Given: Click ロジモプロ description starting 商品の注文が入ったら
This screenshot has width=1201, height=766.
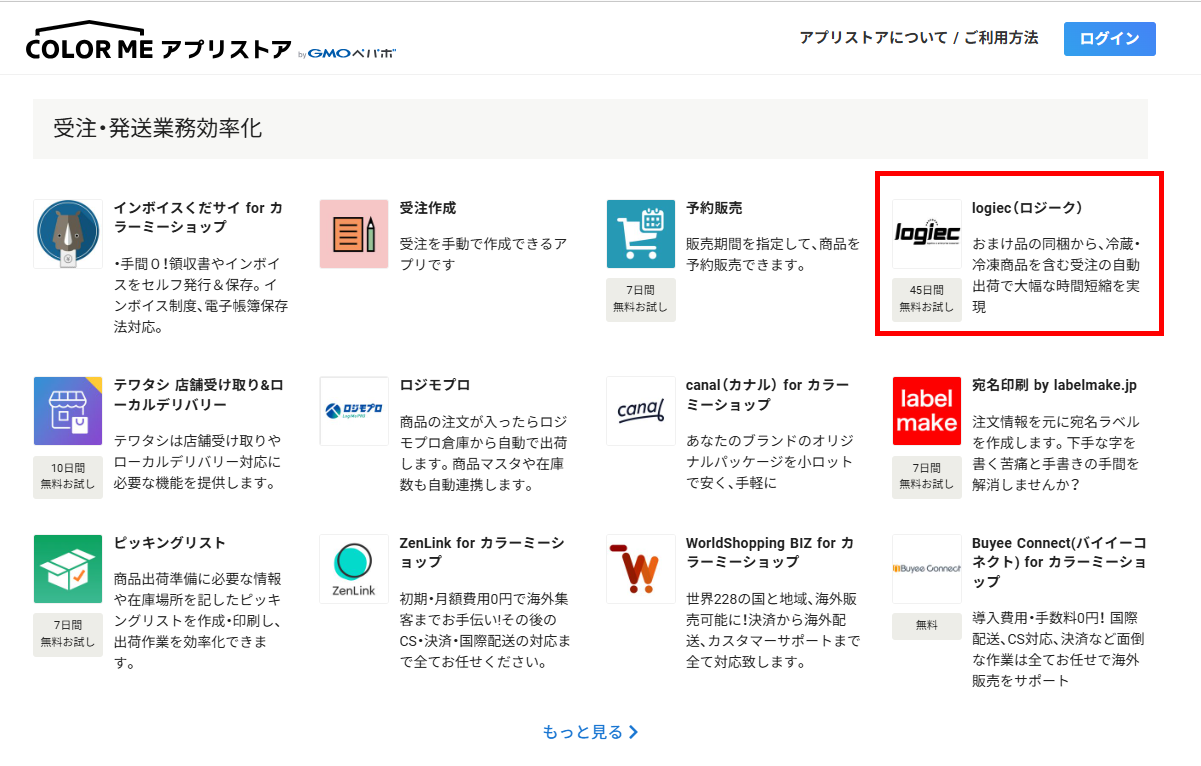Looking at the screenshot, I should tap(484, 453).
